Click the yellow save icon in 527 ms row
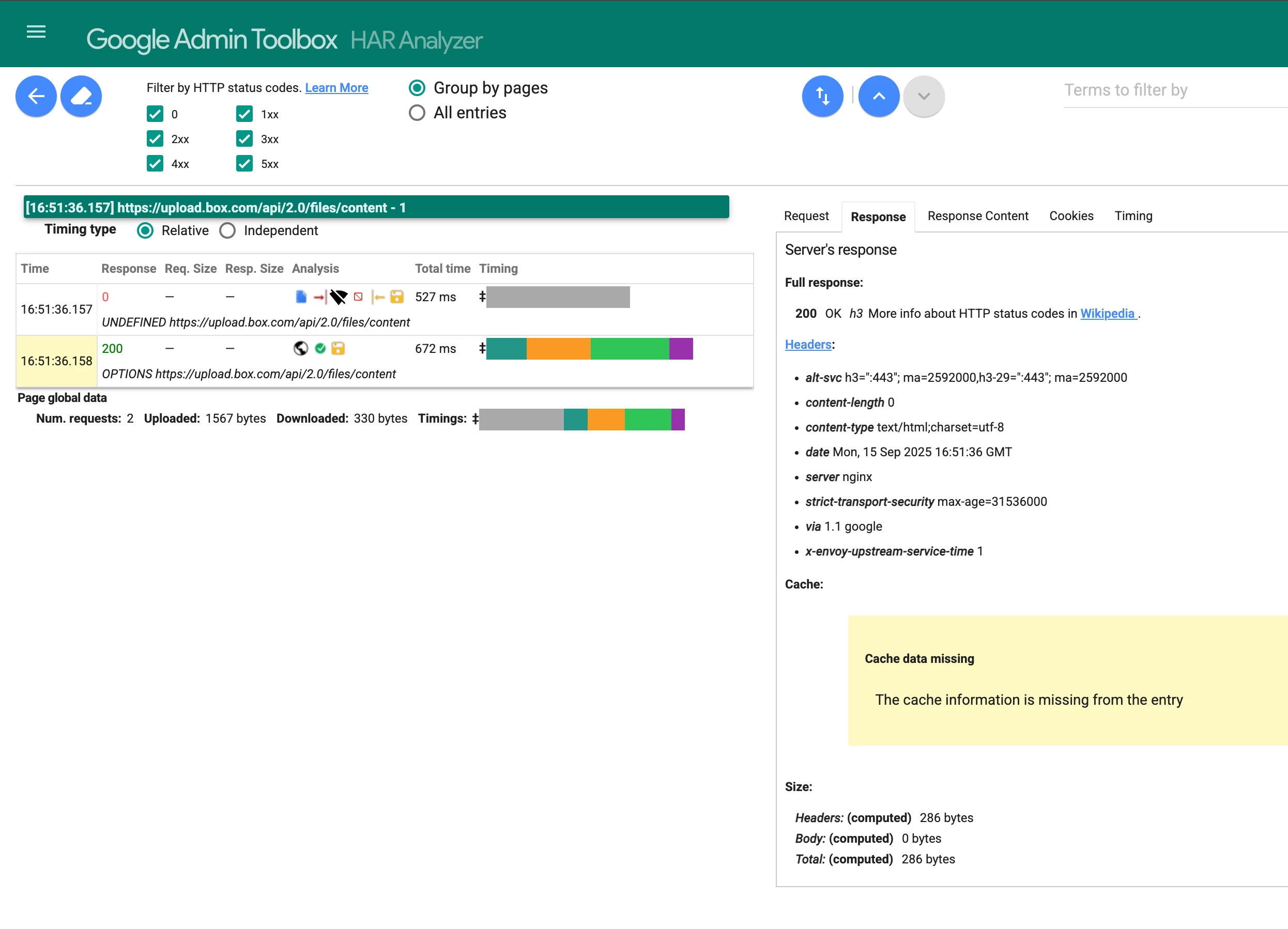The height and width of the screenshot is (929, 1288). coord(397,297)
